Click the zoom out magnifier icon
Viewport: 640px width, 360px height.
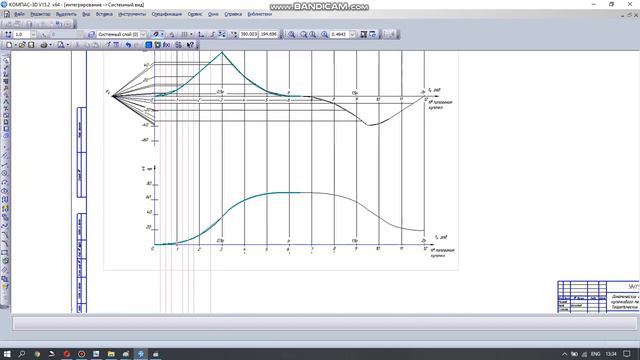click(313, 35)
